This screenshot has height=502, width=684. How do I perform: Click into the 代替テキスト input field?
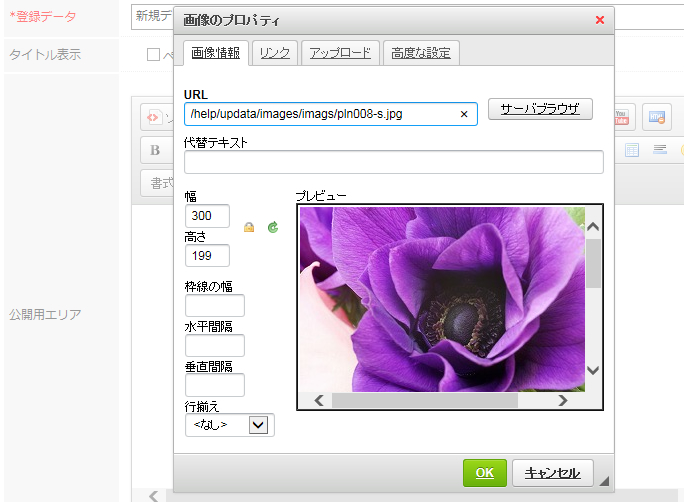click(394, 162)
